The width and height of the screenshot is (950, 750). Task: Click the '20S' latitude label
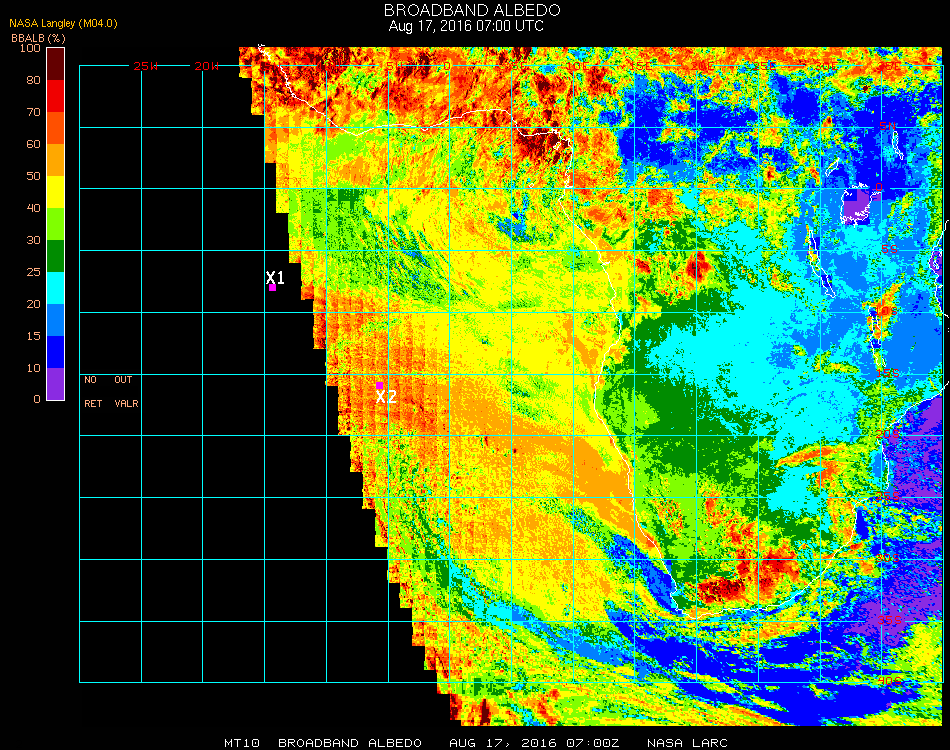click(x=888, y=434)
